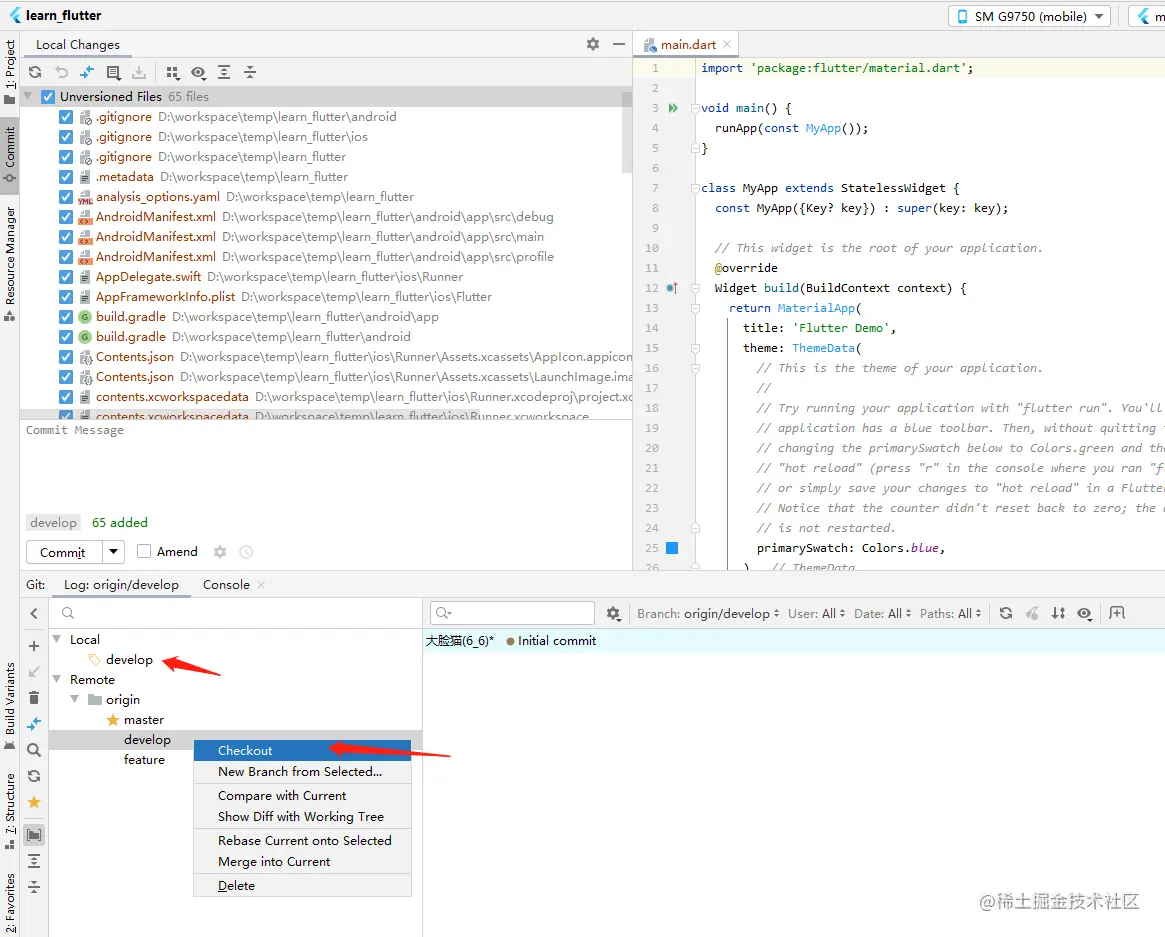Image resolution: width=1165 pixels, height=937 pixels.
Task: Click the IntelliSort arrows icon in log toolbar
Action: (x=1058, y=613)
